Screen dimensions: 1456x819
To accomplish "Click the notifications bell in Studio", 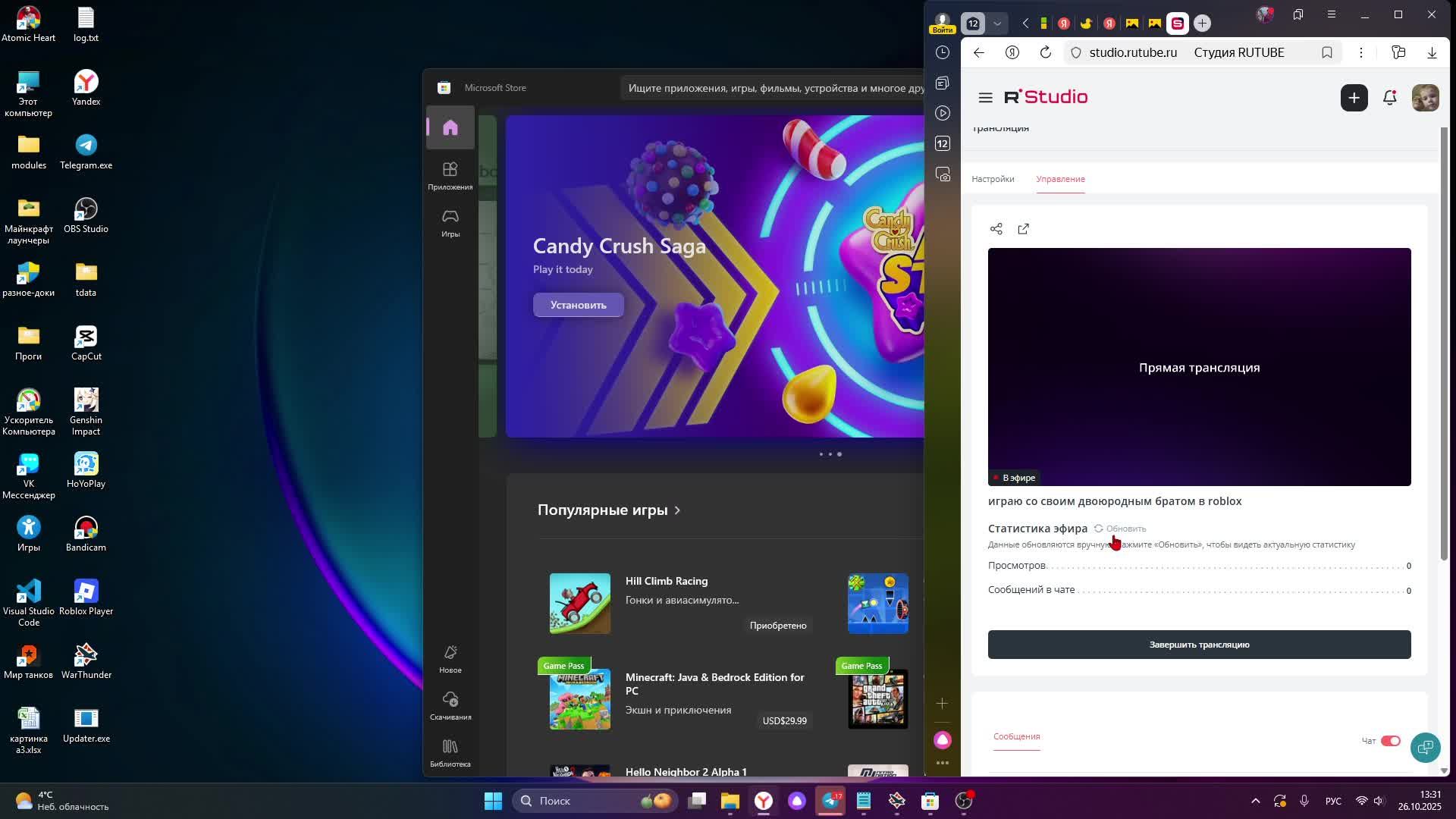I will pos(1389,98).
